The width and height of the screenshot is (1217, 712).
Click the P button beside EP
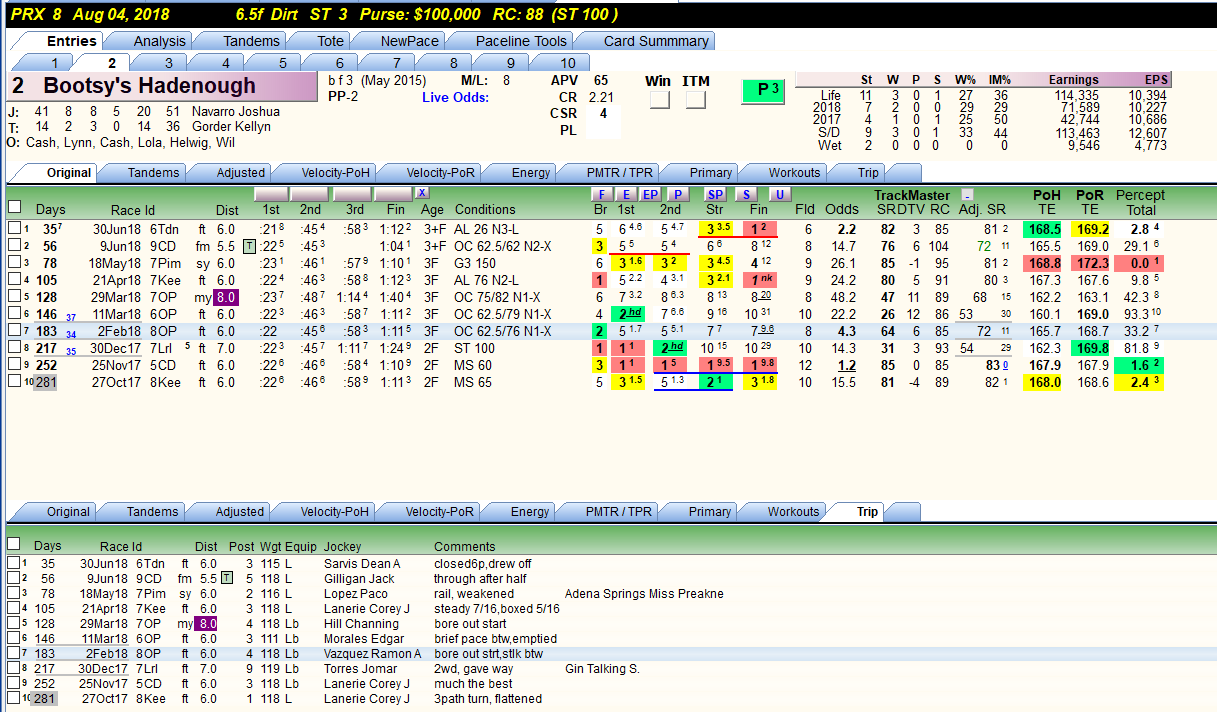click(678, 194)
